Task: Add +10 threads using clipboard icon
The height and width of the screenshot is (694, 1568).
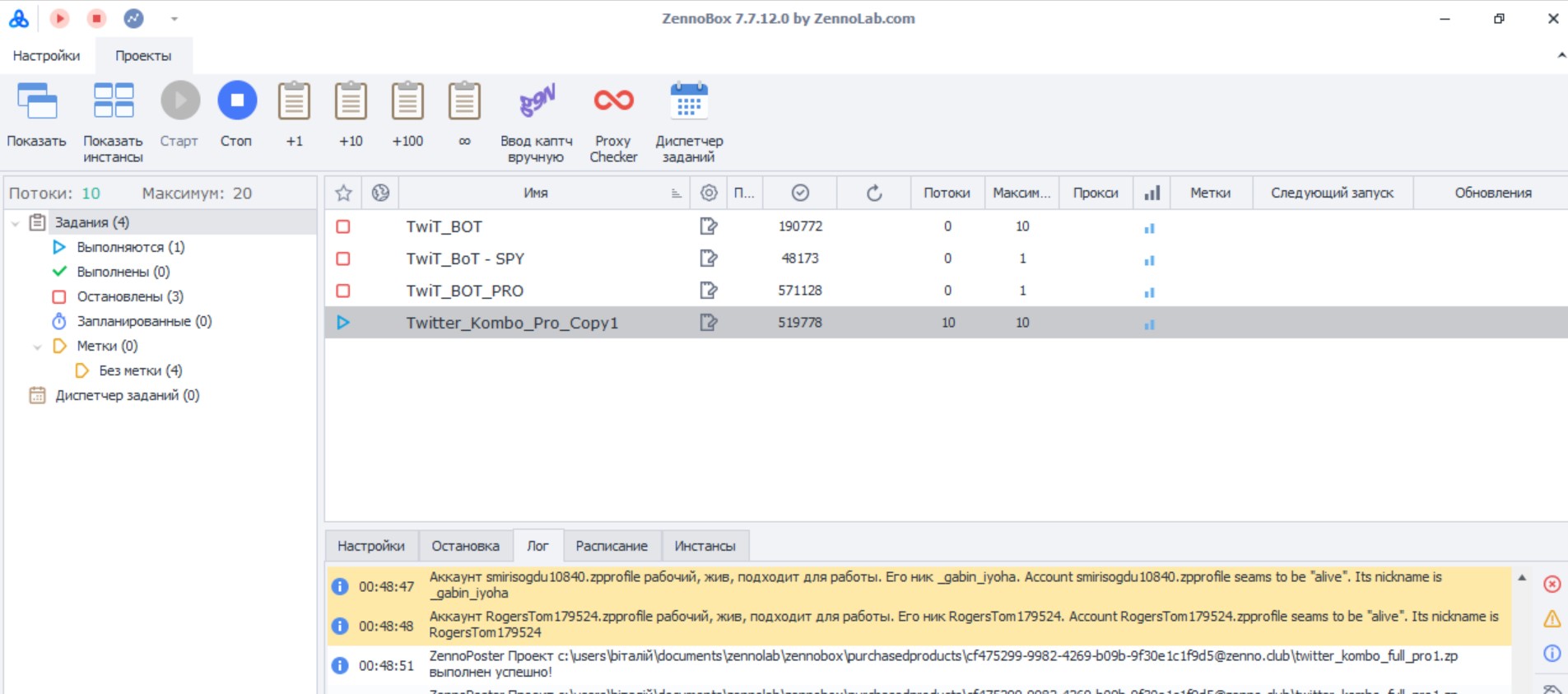Action: click(x=351, y=101)
